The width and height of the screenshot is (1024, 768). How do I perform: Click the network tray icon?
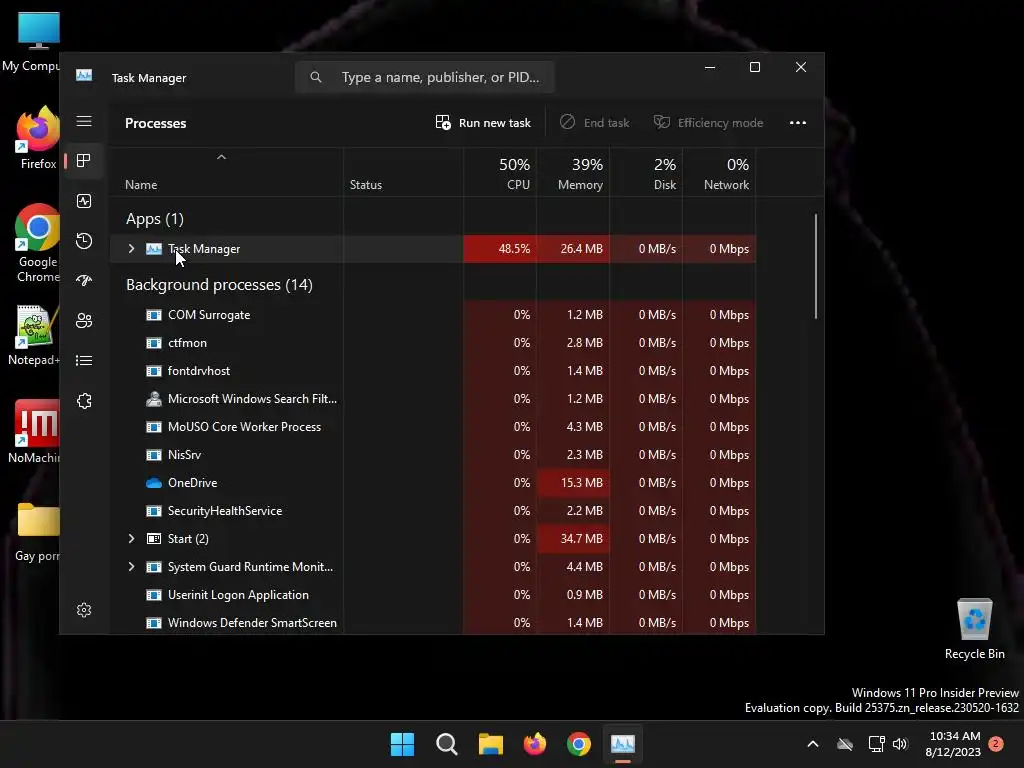[x=876, y=744]
